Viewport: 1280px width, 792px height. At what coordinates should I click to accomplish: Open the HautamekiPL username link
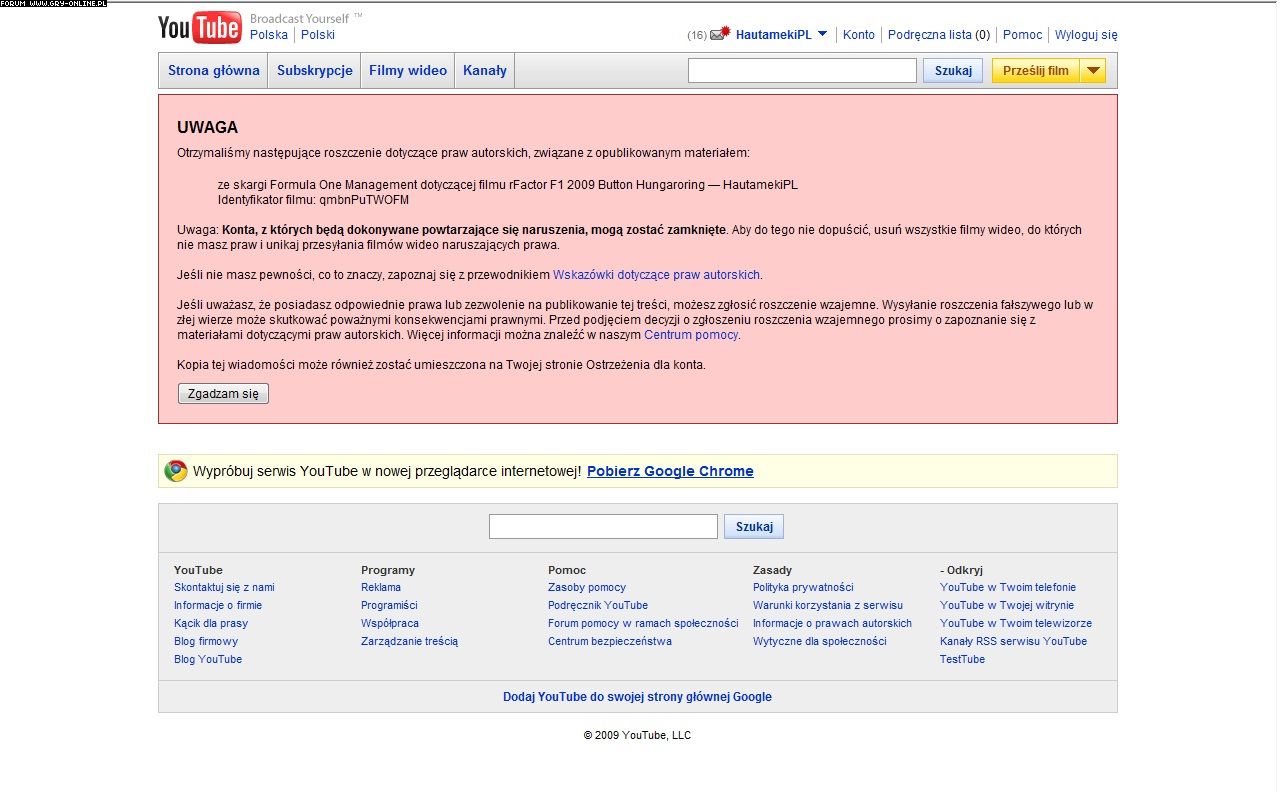click(x=774, y=34)
